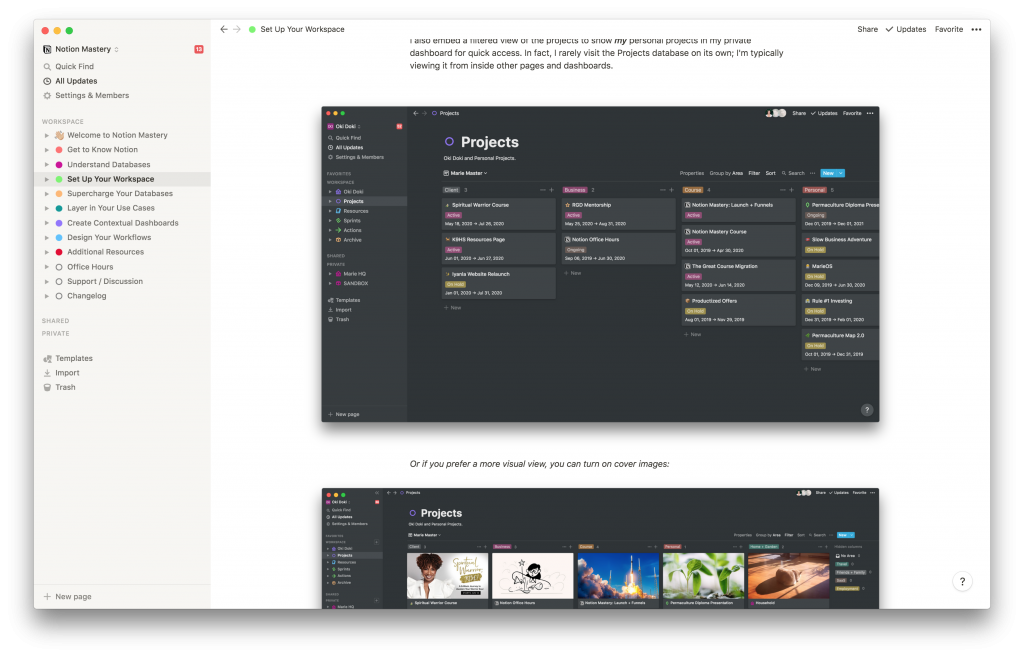The width and height of the screenshot is (1024, 657).
Task: Go forward with the right arrow
Action: point(237,29)
